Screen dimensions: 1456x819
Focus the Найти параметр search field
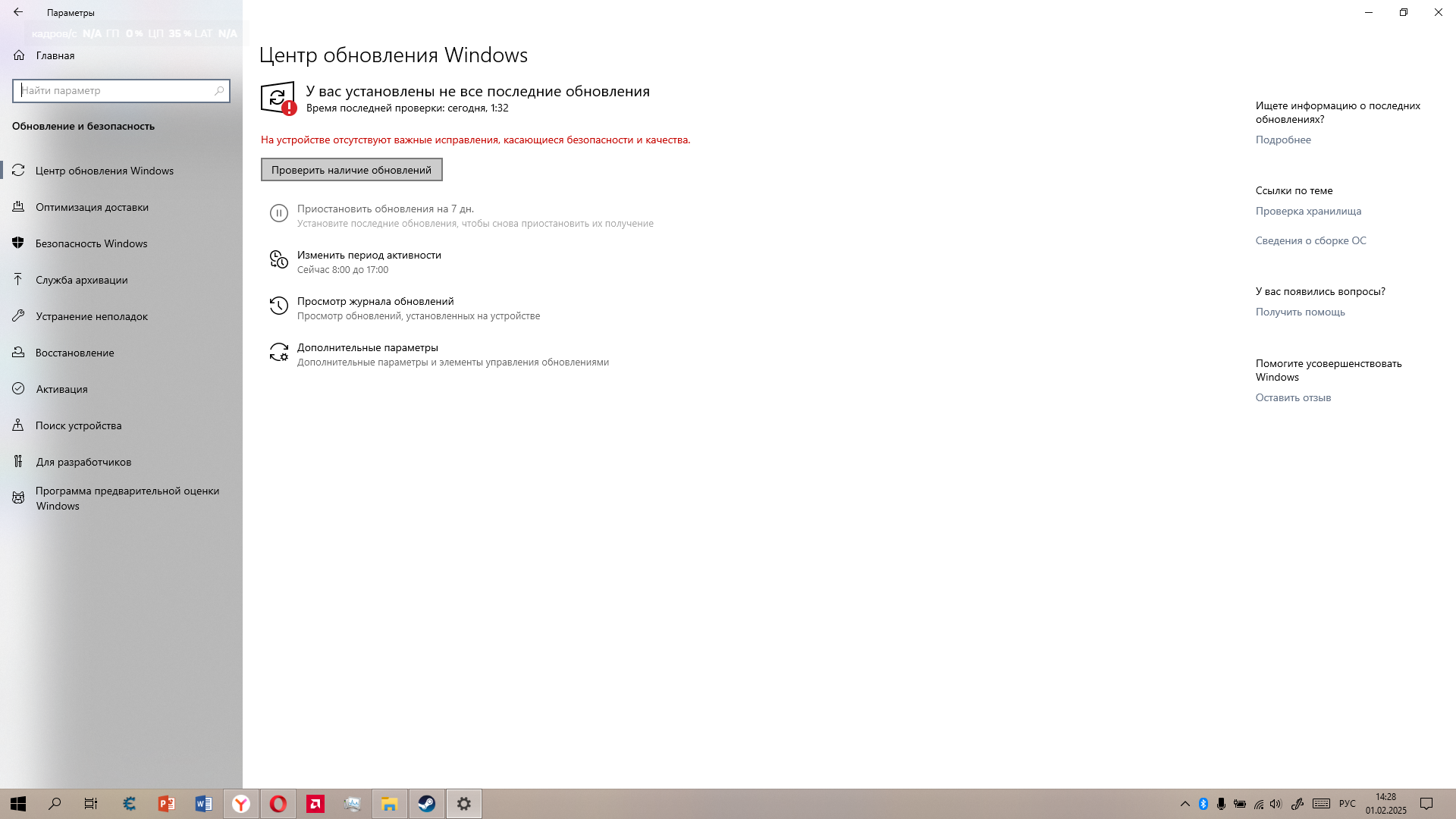pos(121,90)
